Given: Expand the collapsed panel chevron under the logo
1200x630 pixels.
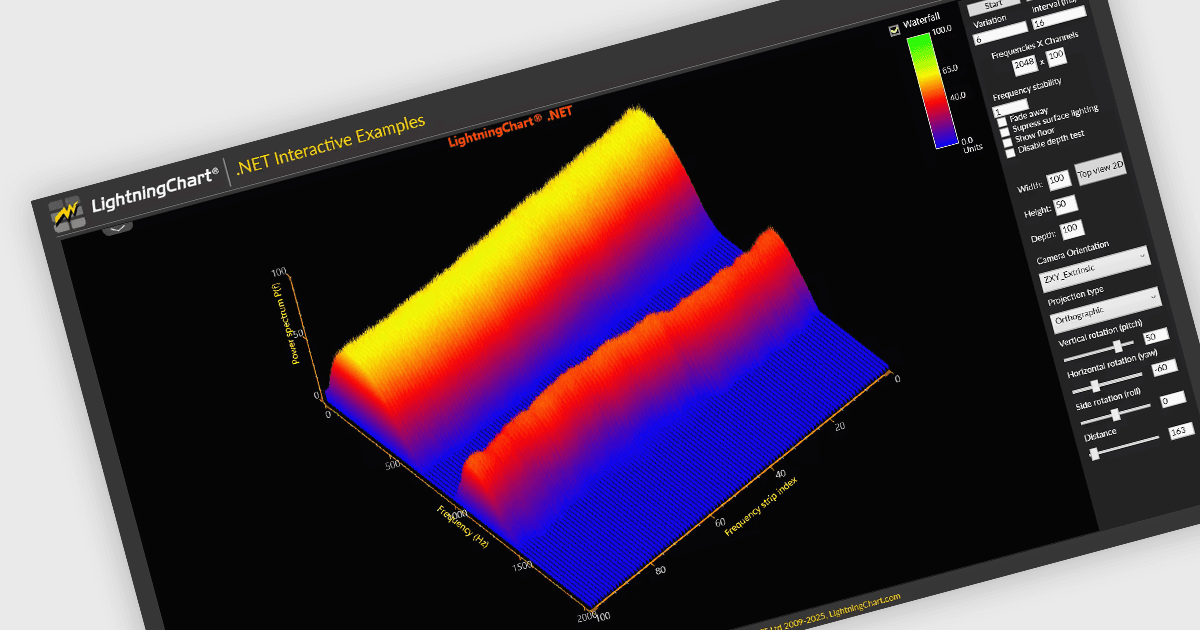Looking at the screenshot, I should pos(118,228).
